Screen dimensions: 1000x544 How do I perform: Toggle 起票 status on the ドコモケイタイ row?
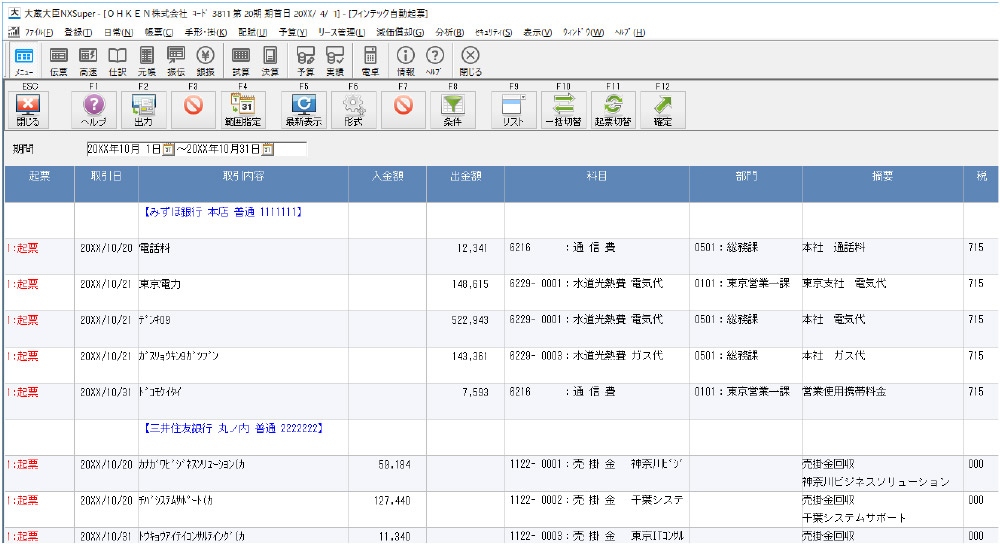pos(23,392)
